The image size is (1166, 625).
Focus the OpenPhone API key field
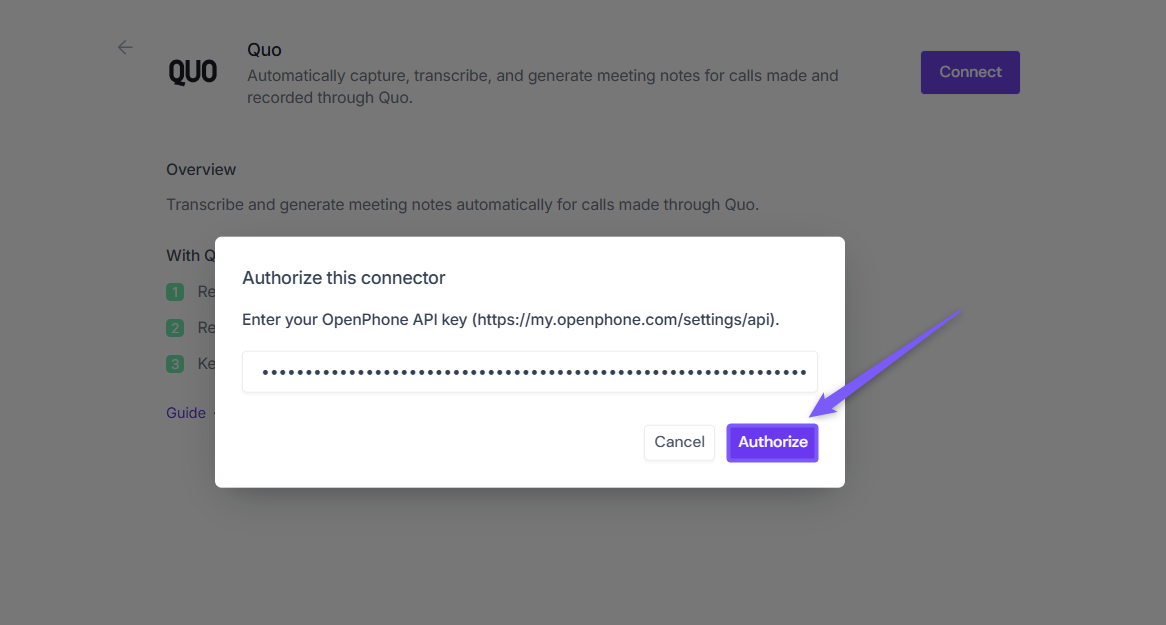(x=530, y=372)
